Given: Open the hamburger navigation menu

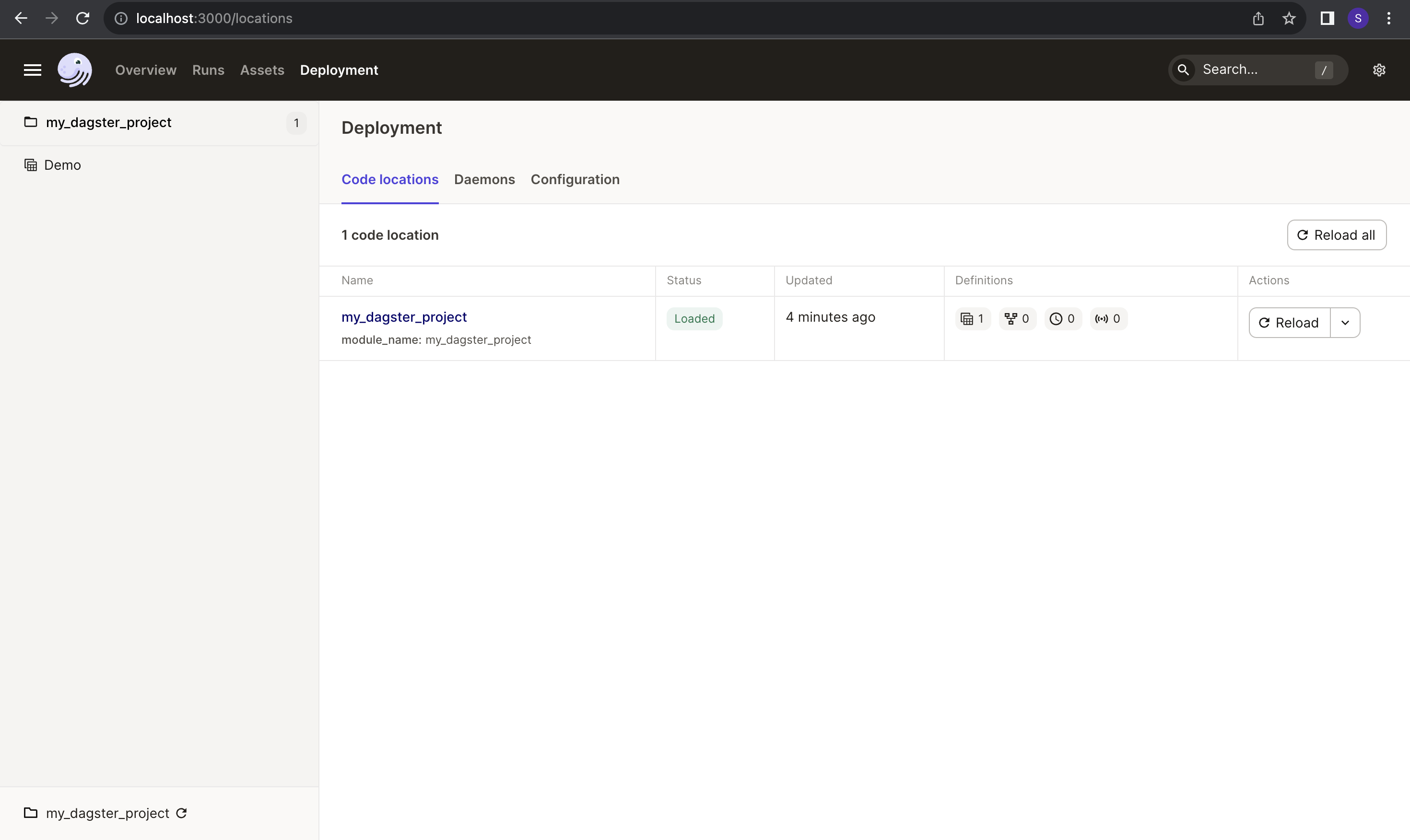Looking at the screenshot, I should click(32, 70).
